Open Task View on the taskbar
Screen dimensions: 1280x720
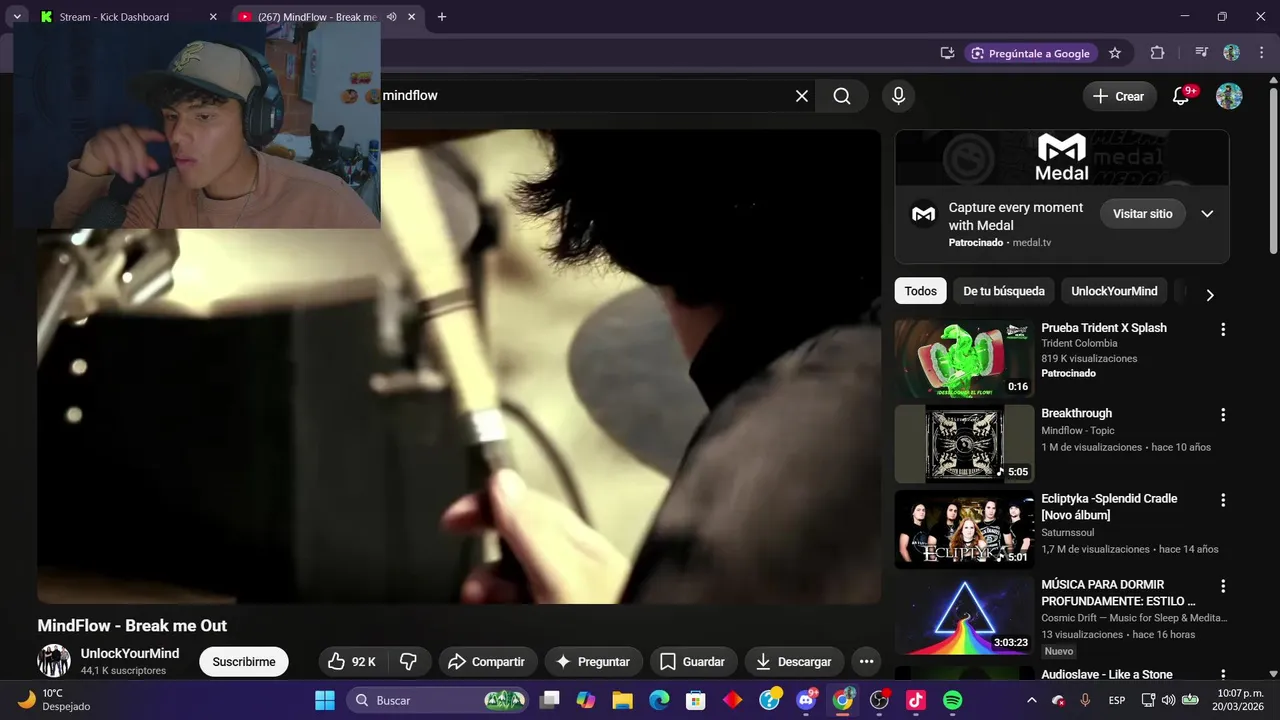549,700
